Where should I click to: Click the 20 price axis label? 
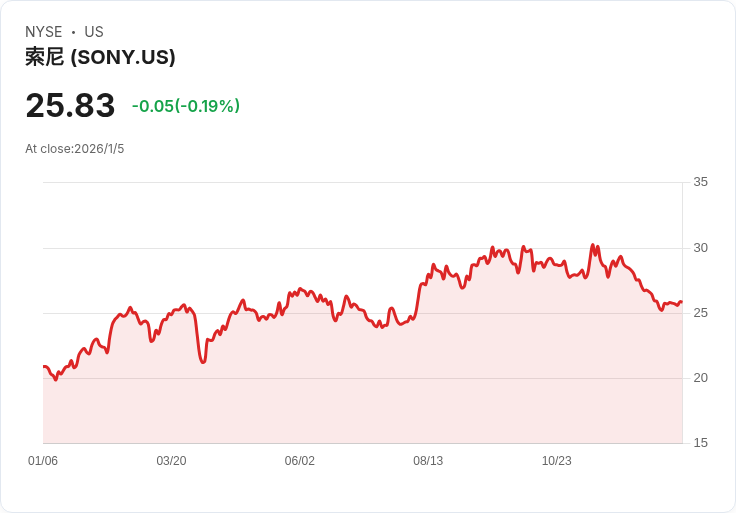coord(701,378)
